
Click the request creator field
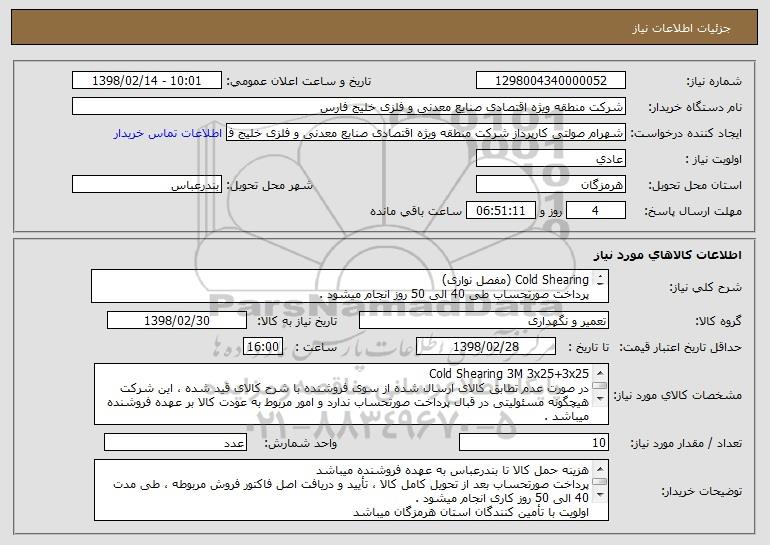tap(426, 133)
